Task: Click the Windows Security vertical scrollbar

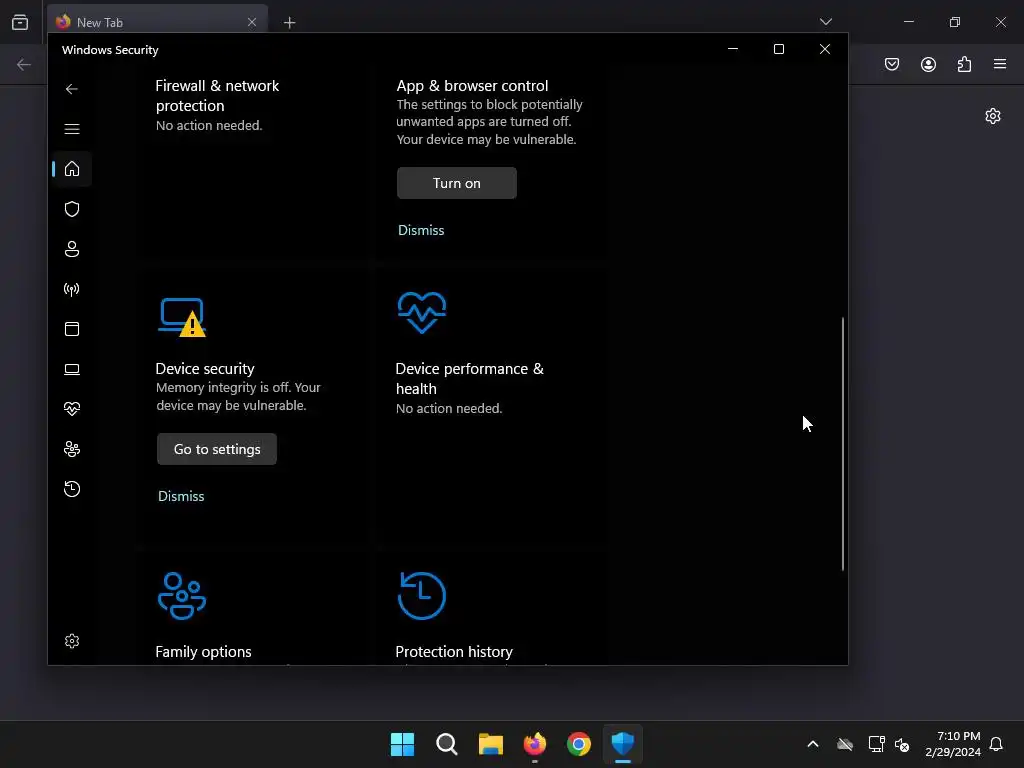Action: click(842, 444)
